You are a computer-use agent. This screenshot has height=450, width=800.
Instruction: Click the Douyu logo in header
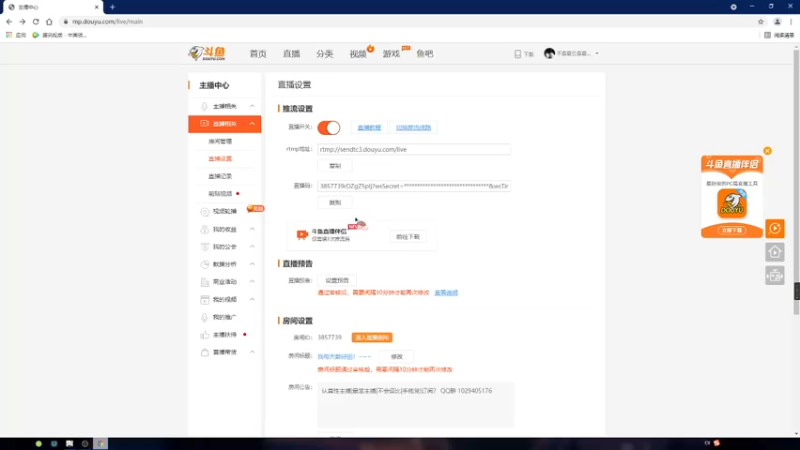207,53
